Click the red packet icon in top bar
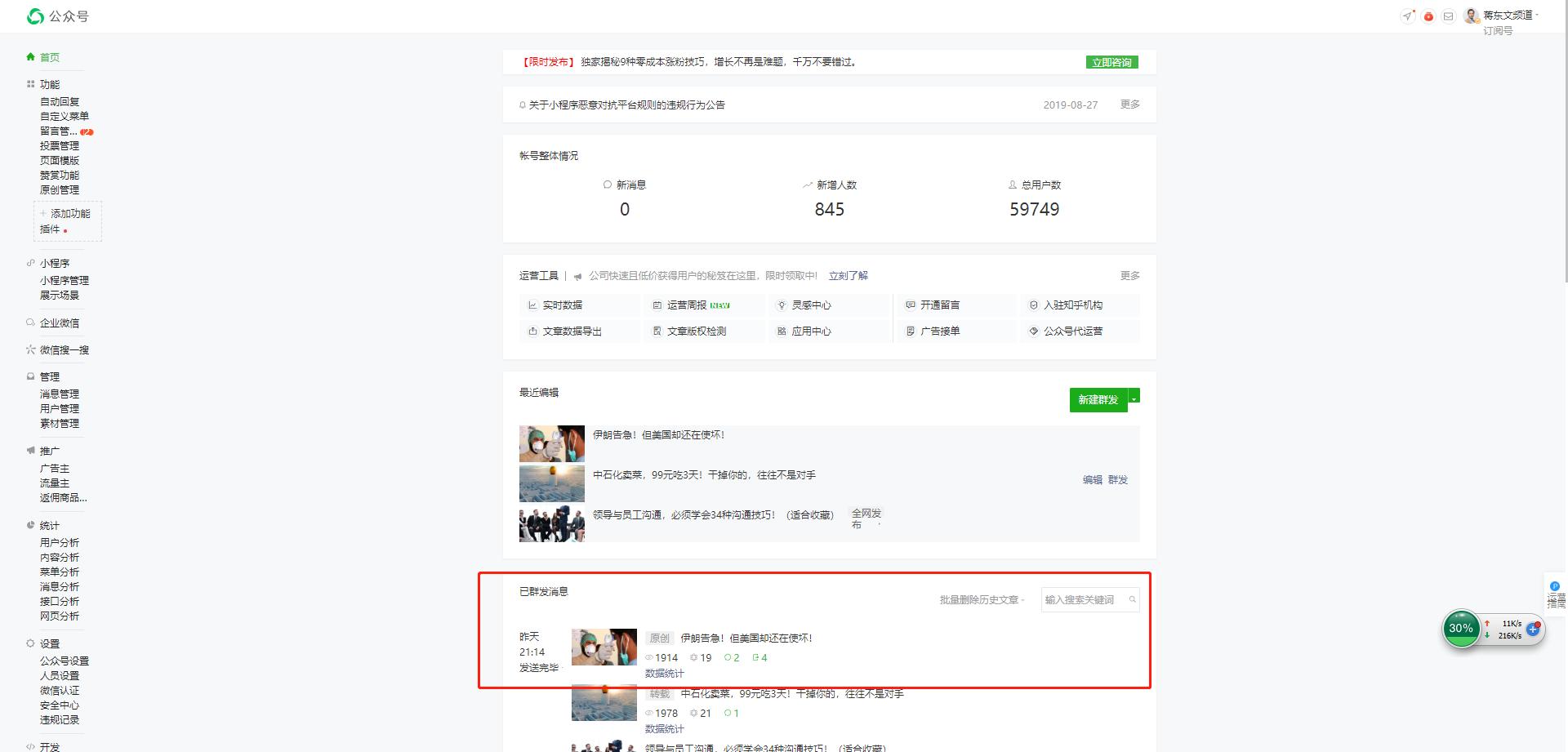Screen dimensions: 1568x752 pyautogui.click(x=1428, y=16)
